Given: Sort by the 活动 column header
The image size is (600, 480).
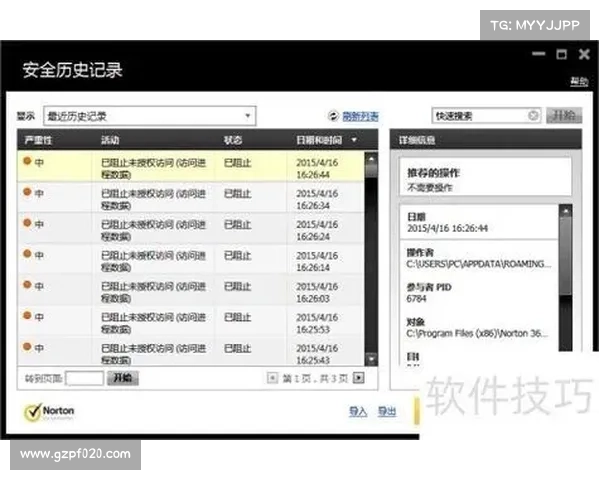Looking at the screenshot, I should click(110, 140).
